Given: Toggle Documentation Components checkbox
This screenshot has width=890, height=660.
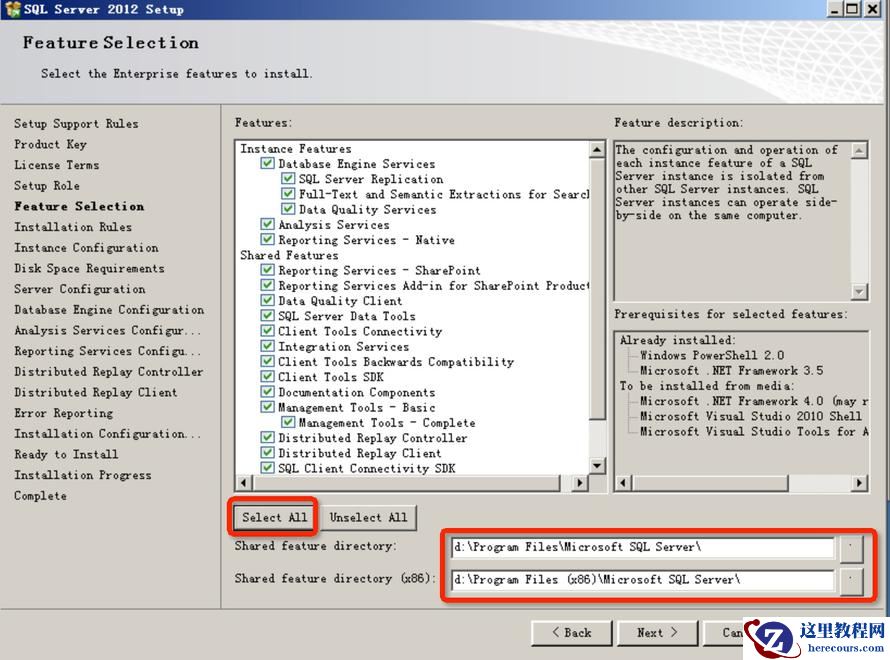Looking at the screenshot, I should [267, 392].
